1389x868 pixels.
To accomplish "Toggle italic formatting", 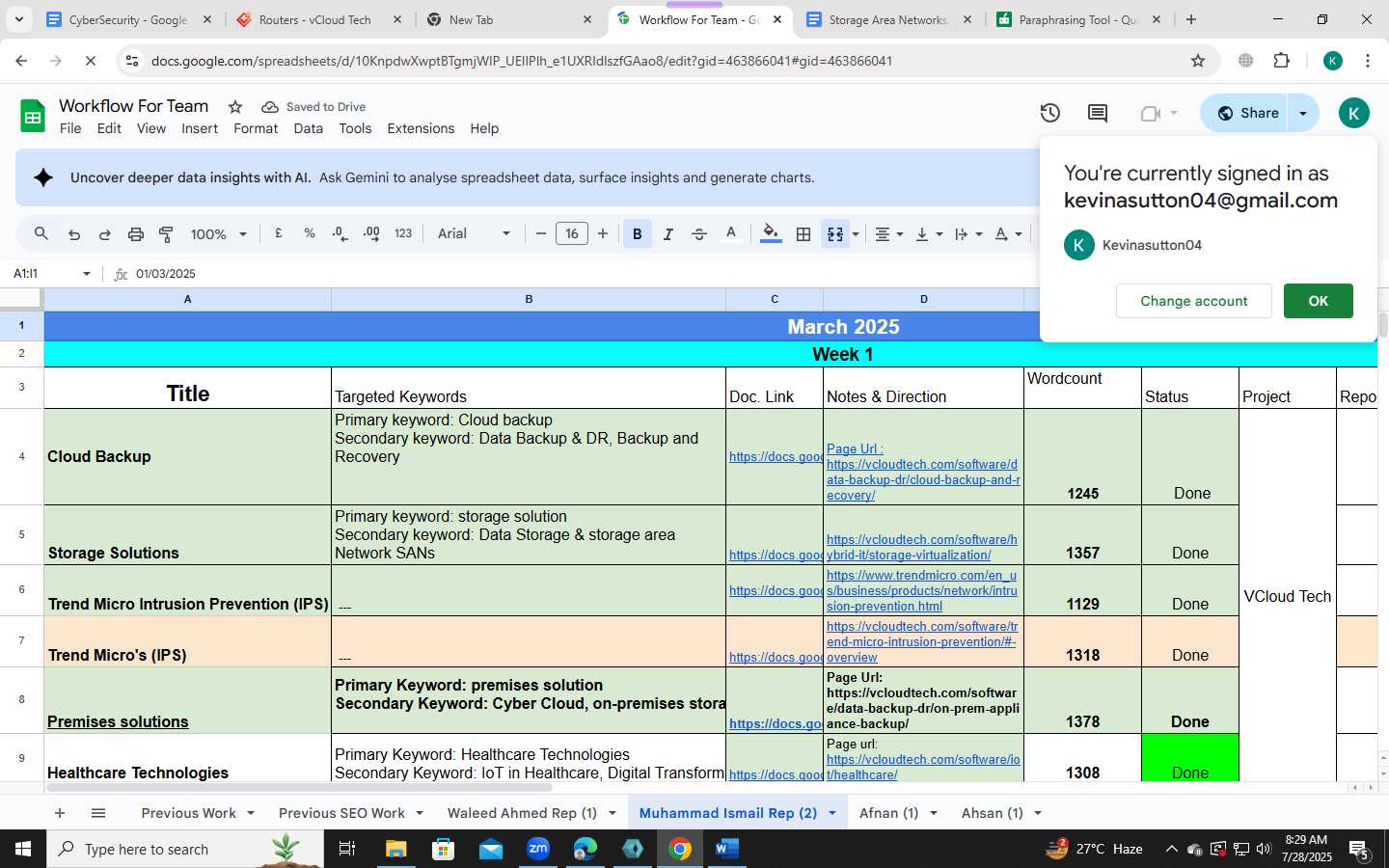I will [x=667, y=233].
